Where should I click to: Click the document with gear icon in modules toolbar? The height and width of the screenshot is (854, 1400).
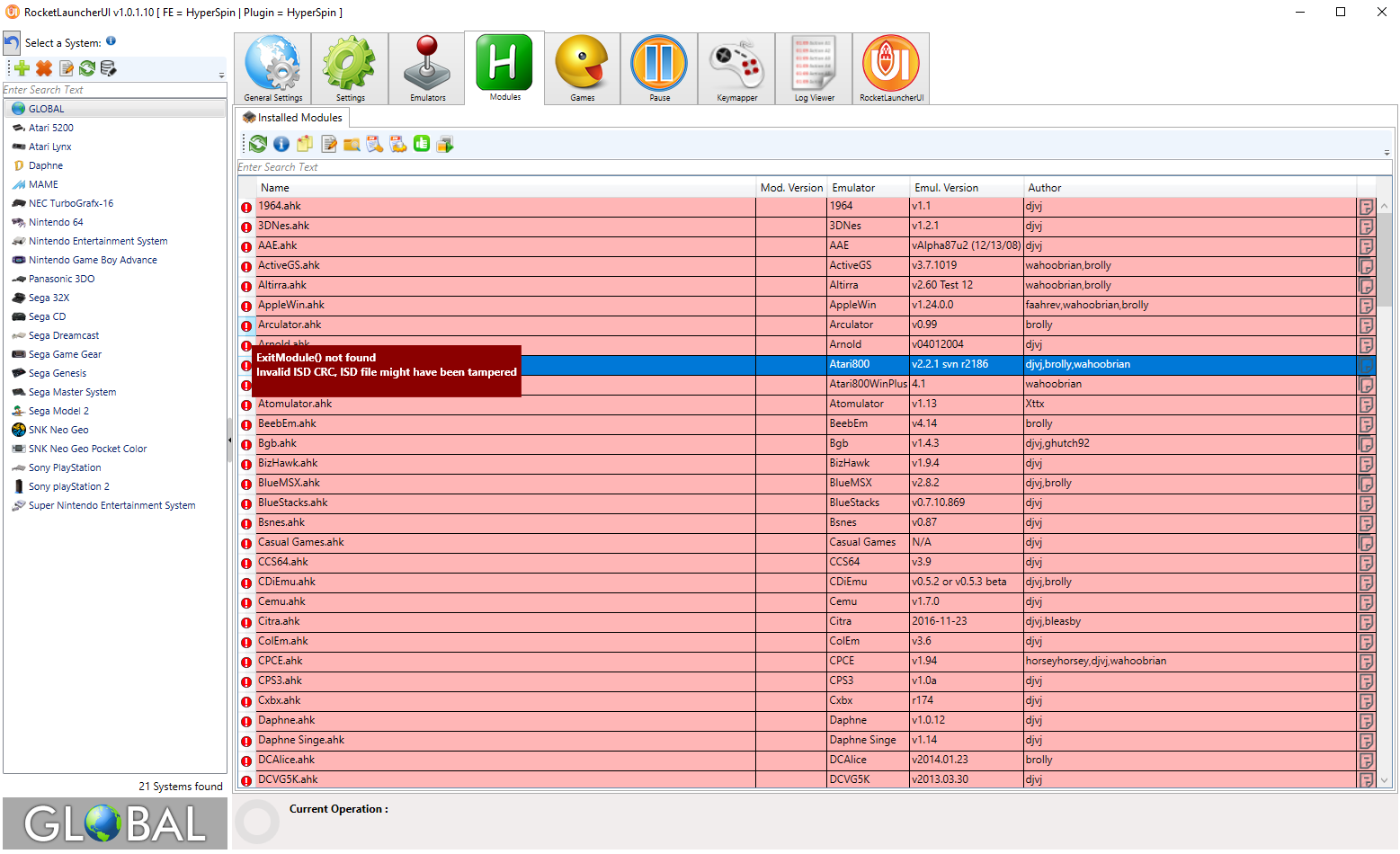pos(398,144)
